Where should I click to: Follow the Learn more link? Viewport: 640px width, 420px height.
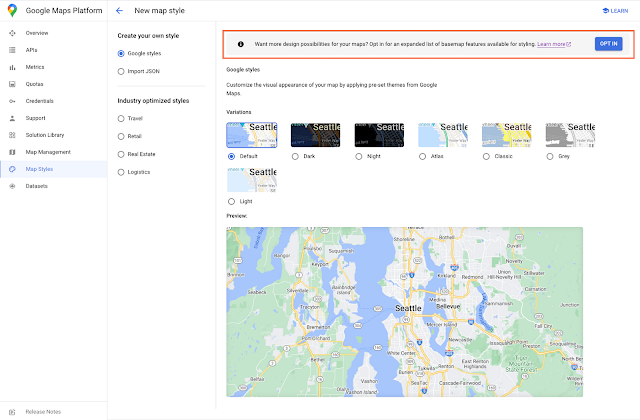554,44
